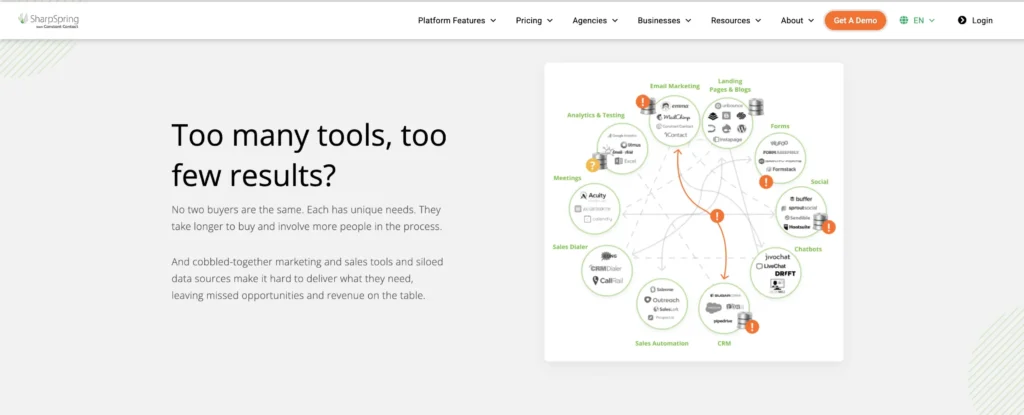Click the orange alert on Social circle
This screenshot has height=415, width=1024.
[829, 227]
